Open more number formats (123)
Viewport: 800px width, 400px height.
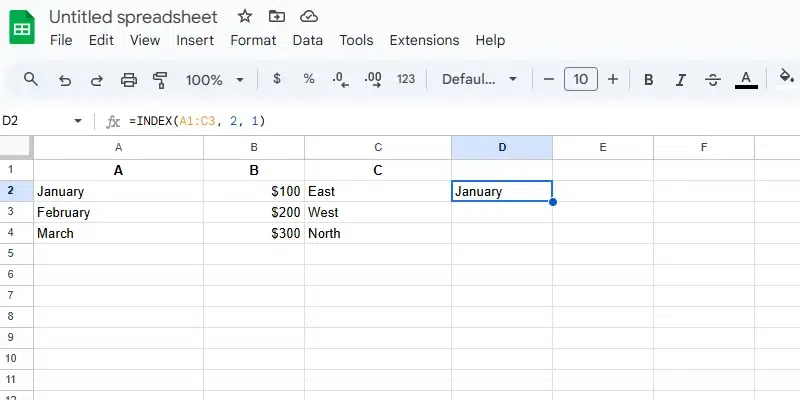coord(406,79)
